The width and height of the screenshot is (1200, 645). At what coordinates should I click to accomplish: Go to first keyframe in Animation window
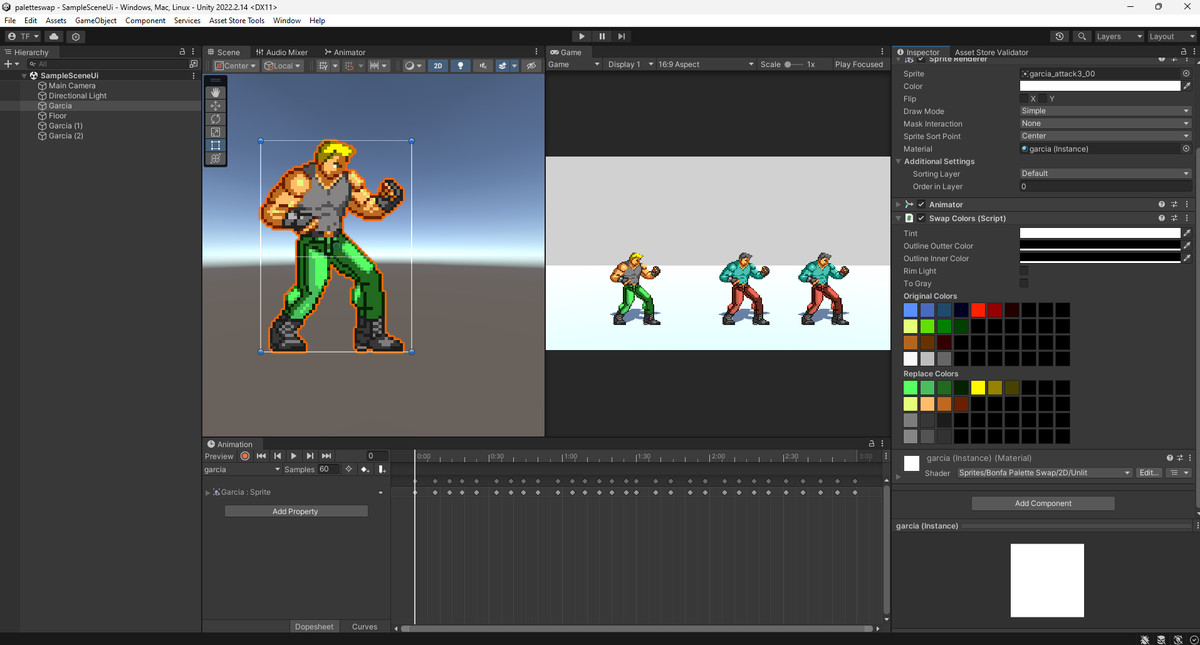pos(261,456)
